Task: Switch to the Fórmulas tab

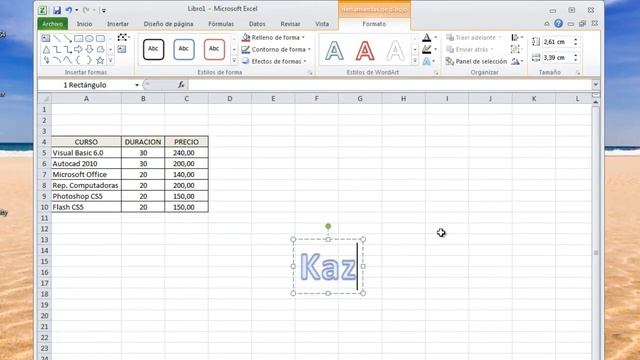Action: pyautogui.click(x=221, y=24)
